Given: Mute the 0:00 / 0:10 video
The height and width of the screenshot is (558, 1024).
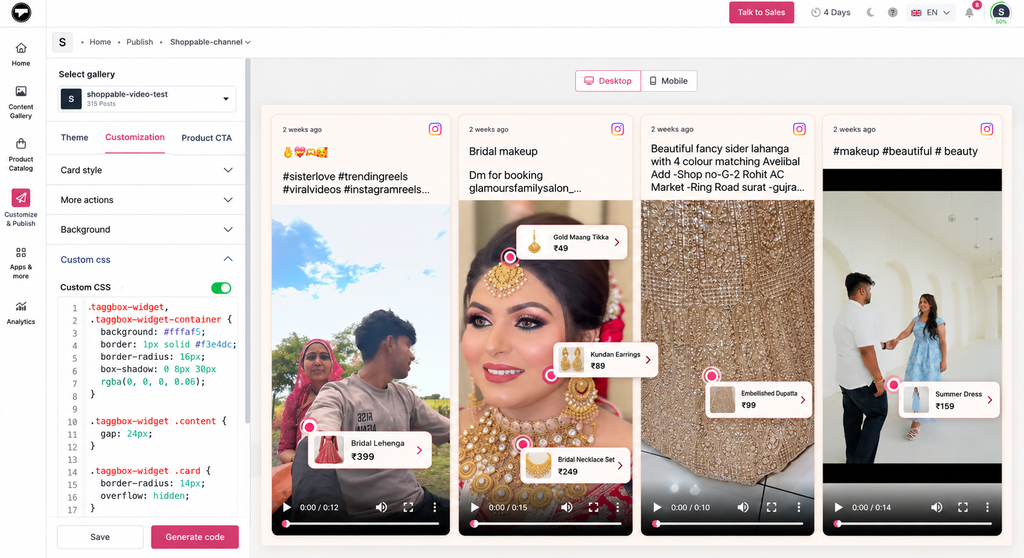Looking at the screenshot, I should (x=743, y=507).
